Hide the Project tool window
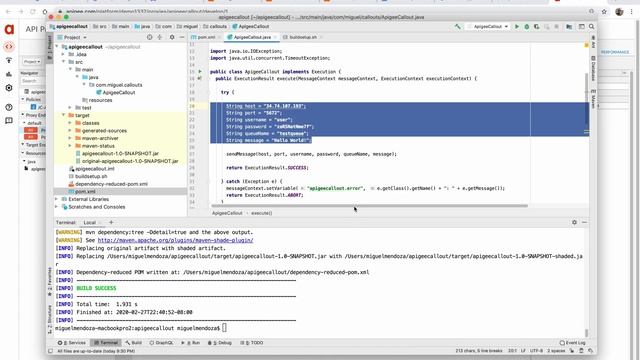 182,37
